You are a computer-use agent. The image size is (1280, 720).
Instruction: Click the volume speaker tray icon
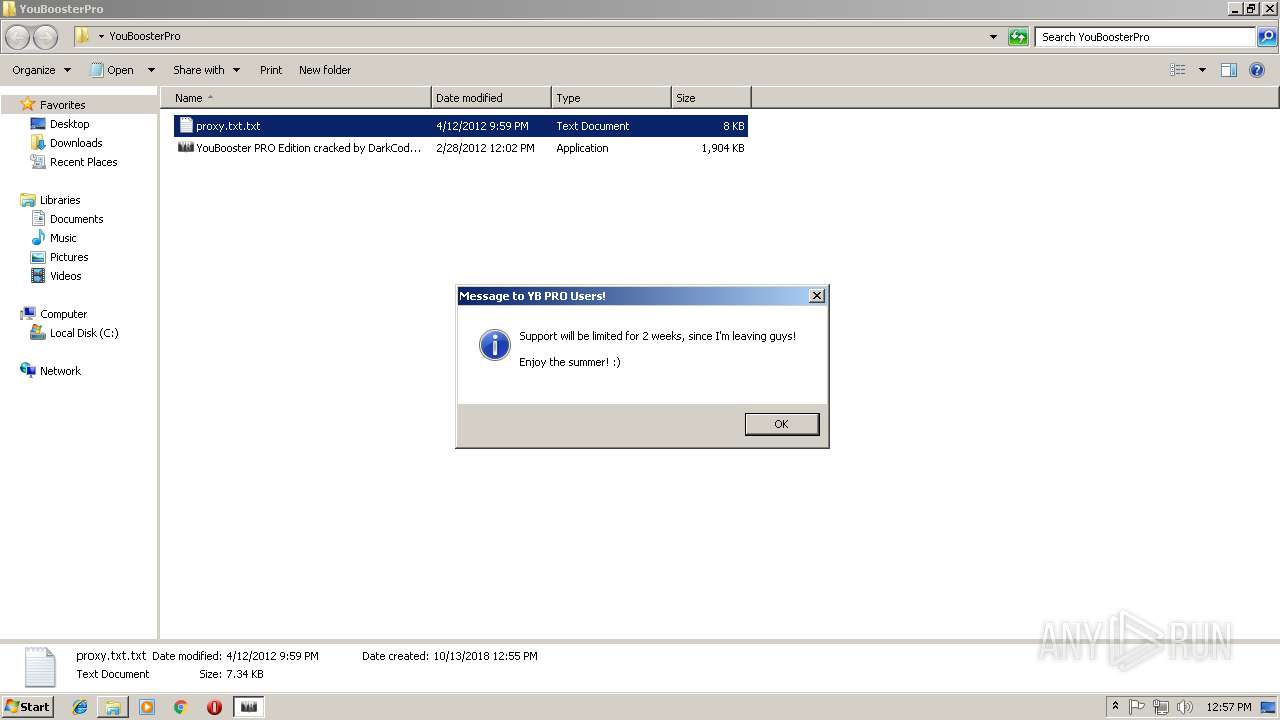pyautogui.click(x=1185, y=707)
